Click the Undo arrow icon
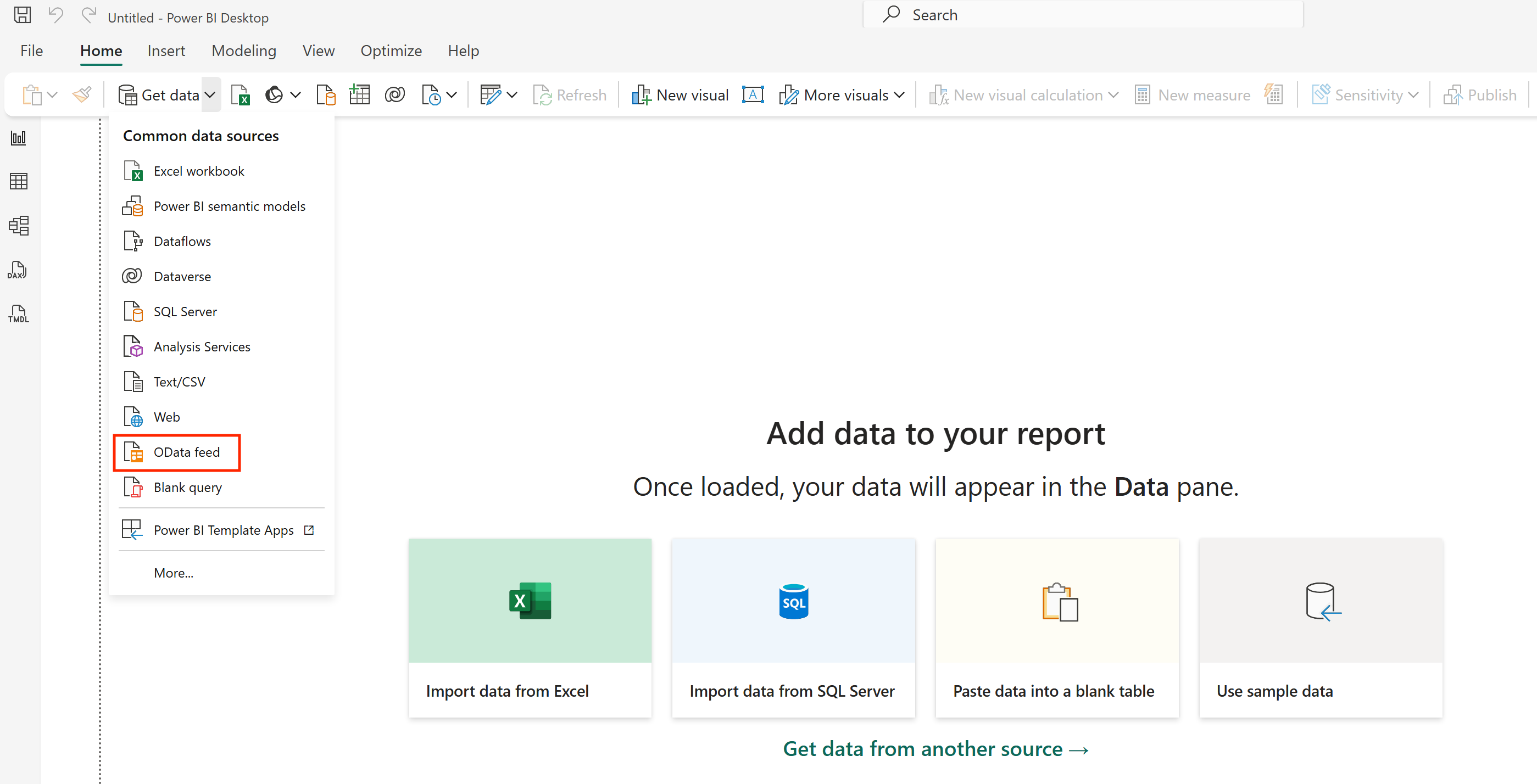The height and width of the screenshot is (784, 1537). [x=55, y=15]
